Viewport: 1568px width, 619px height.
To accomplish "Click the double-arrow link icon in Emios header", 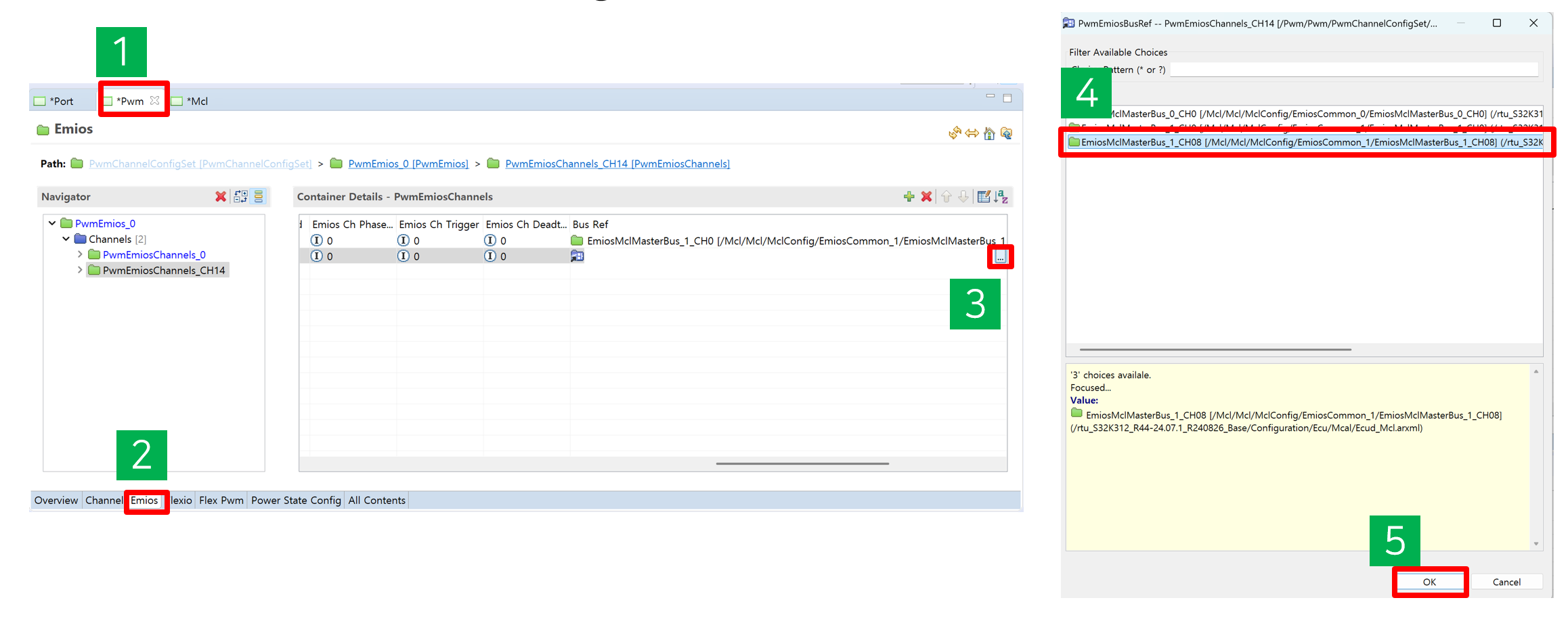I will [x=972, y=134].
